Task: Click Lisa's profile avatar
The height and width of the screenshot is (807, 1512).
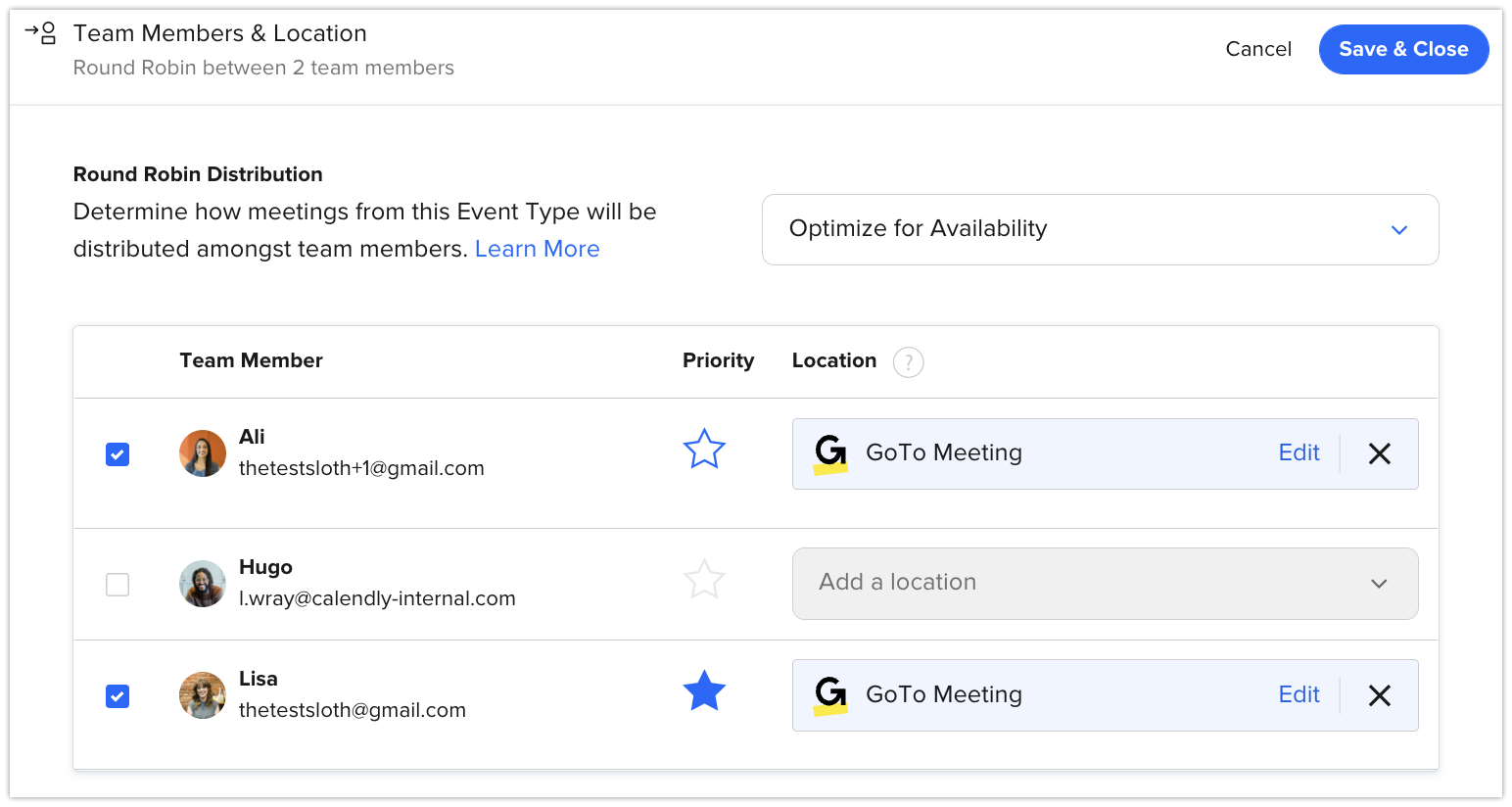Action: point(203,695)
